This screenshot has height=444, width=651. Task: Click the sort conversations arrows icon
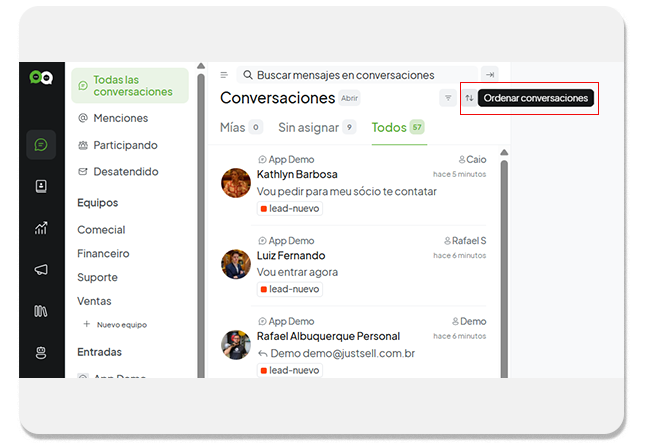point(469,98)
